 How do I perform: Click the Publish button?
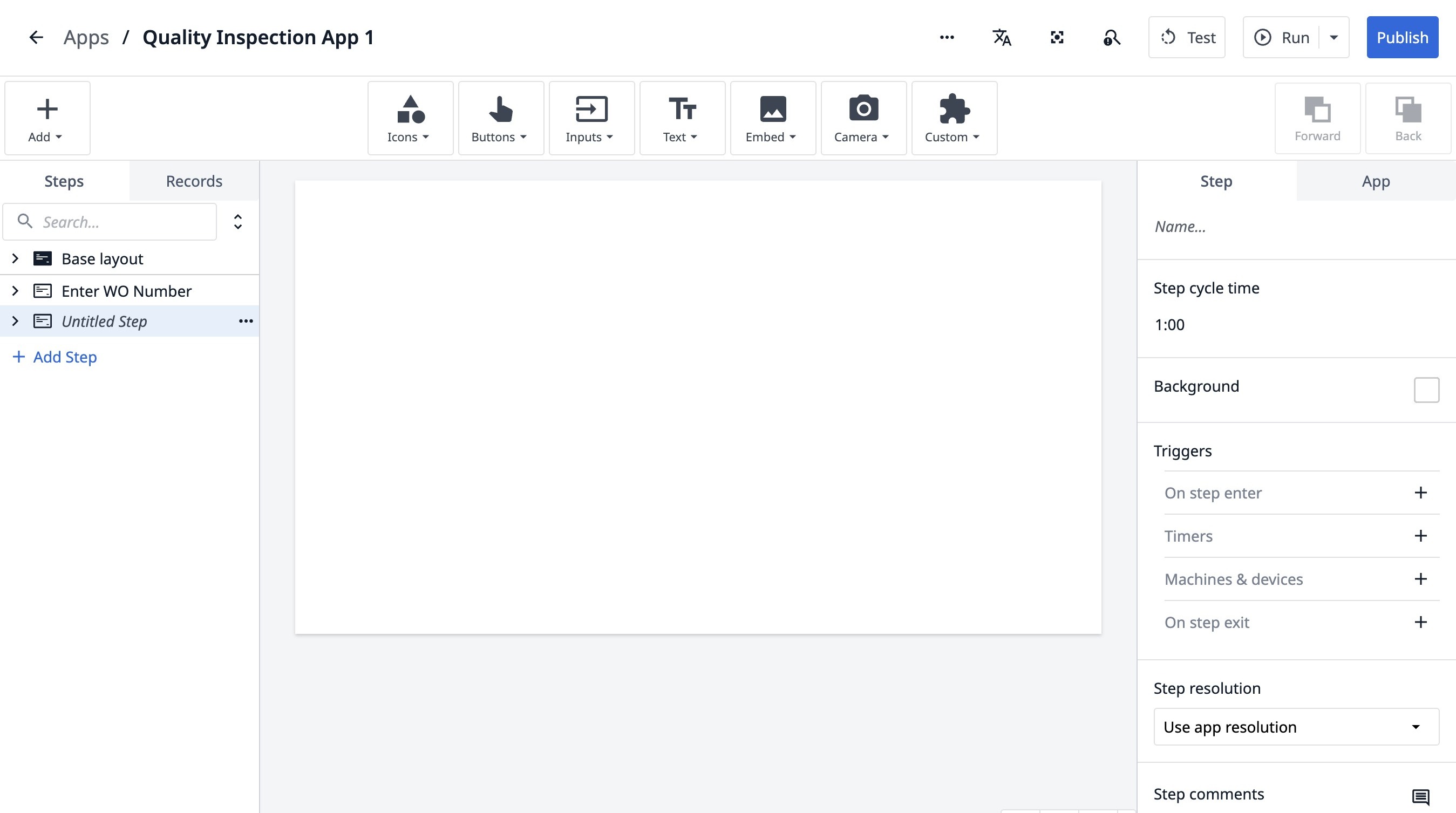pyautogui.click(x=1401, y=38)
